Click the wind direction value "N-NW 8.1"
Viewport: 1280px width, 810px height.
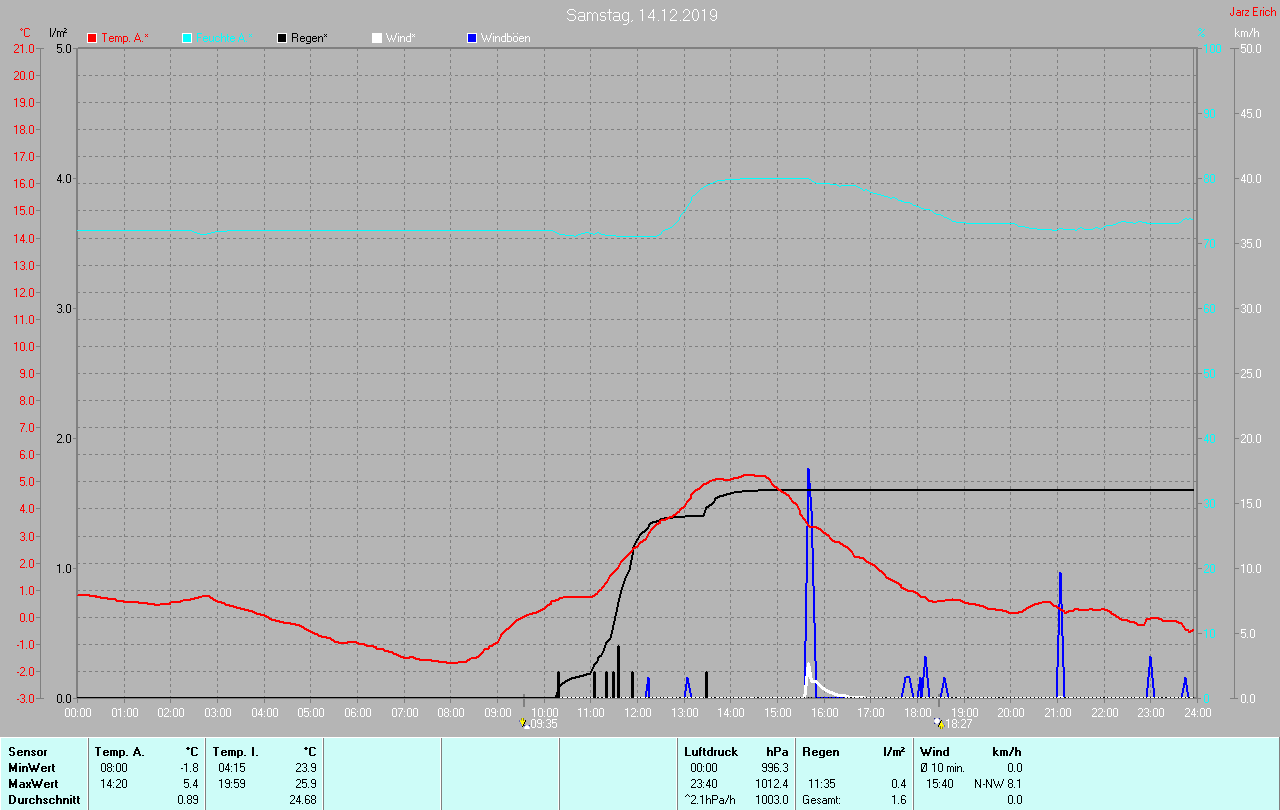pos(998,784)
